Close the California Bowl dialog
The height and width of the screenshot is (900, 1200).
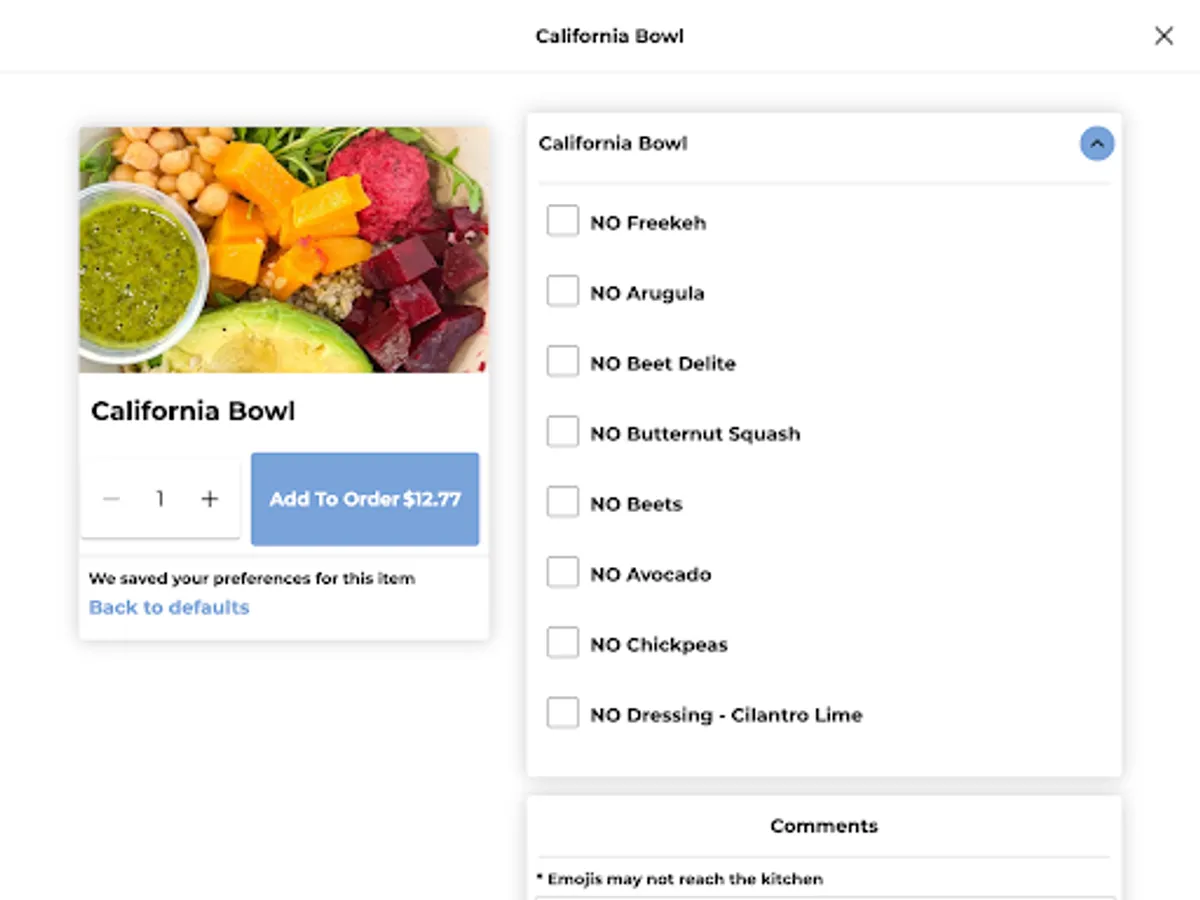1164,36
